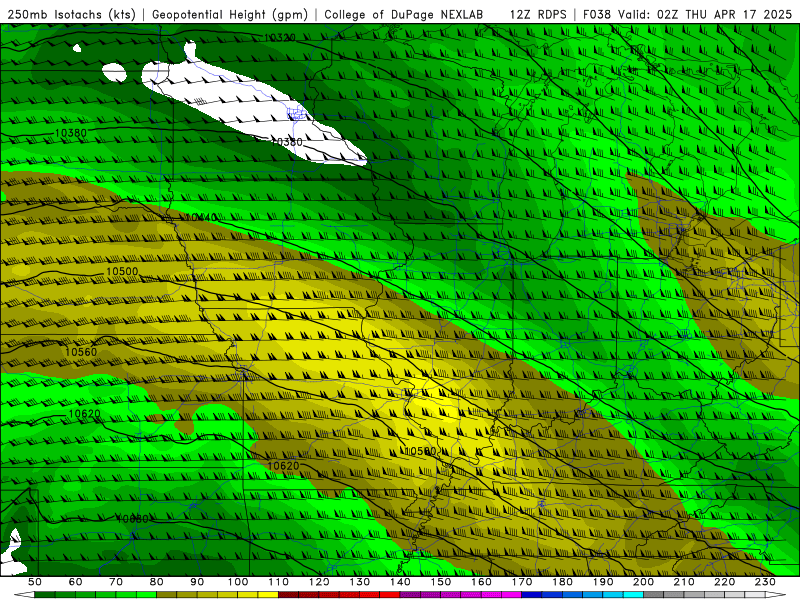Viewport: 800px width, 600px height.
Task: Click the 200 knot color scale label
Action: 644,582
